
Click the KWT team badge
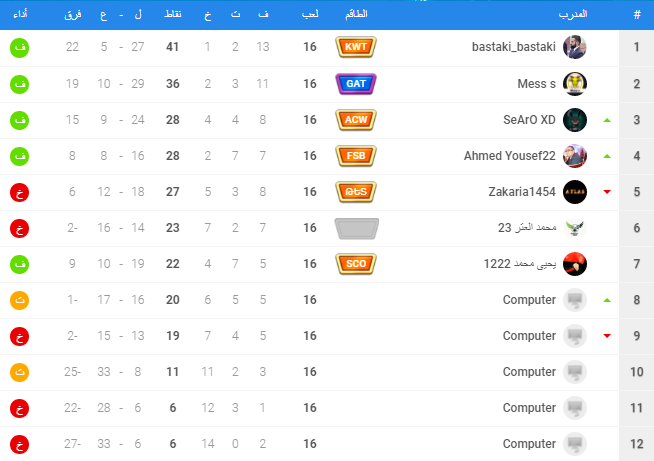pyautogui.click(x=356, y=47)
